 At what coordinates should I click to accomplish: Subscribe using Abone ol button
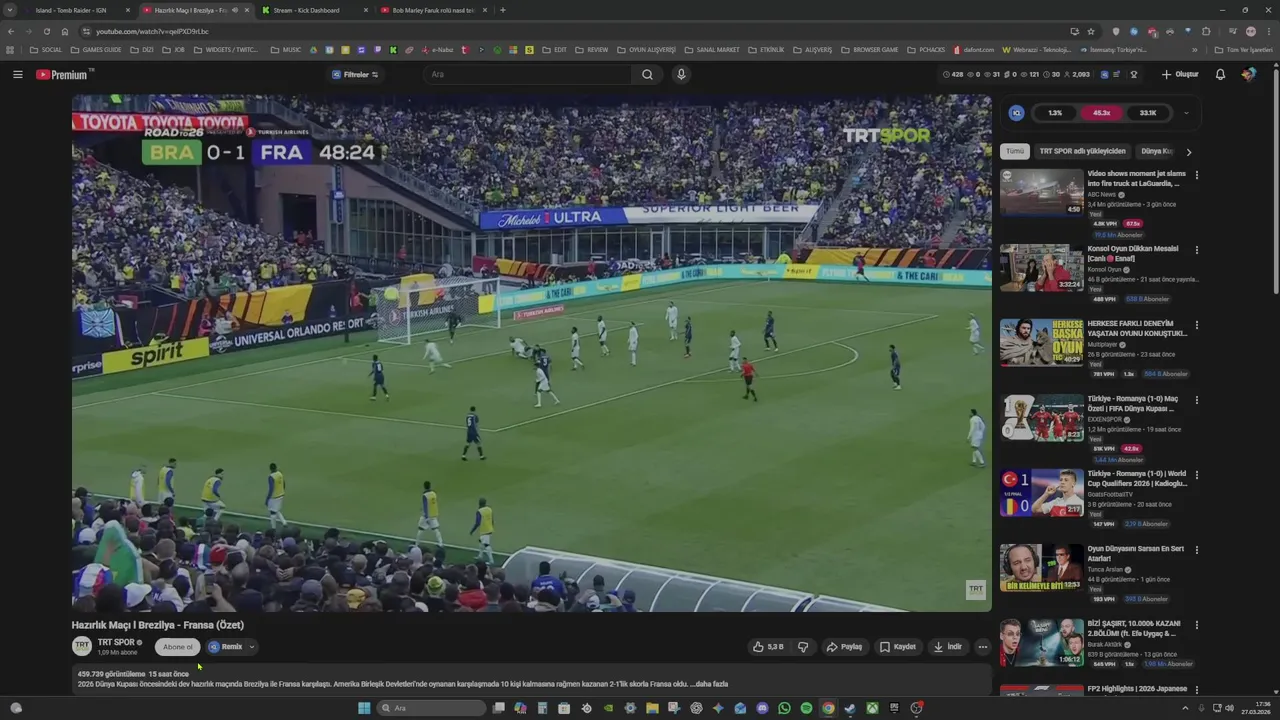pos(177,647)
